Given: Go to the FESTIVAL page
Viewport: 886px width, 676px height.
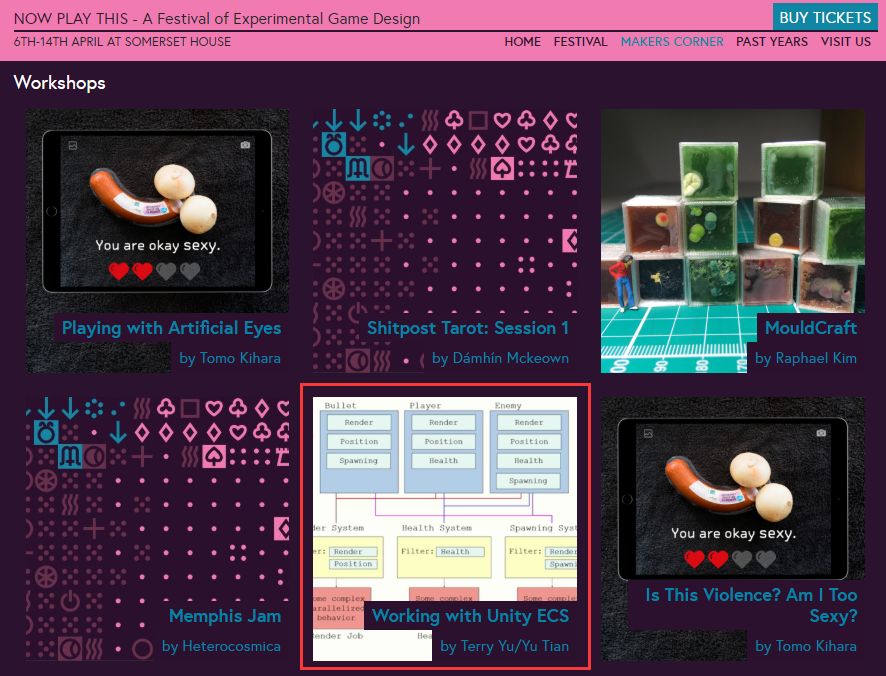Looking at the screenshot, I should (x=580, y=42).
